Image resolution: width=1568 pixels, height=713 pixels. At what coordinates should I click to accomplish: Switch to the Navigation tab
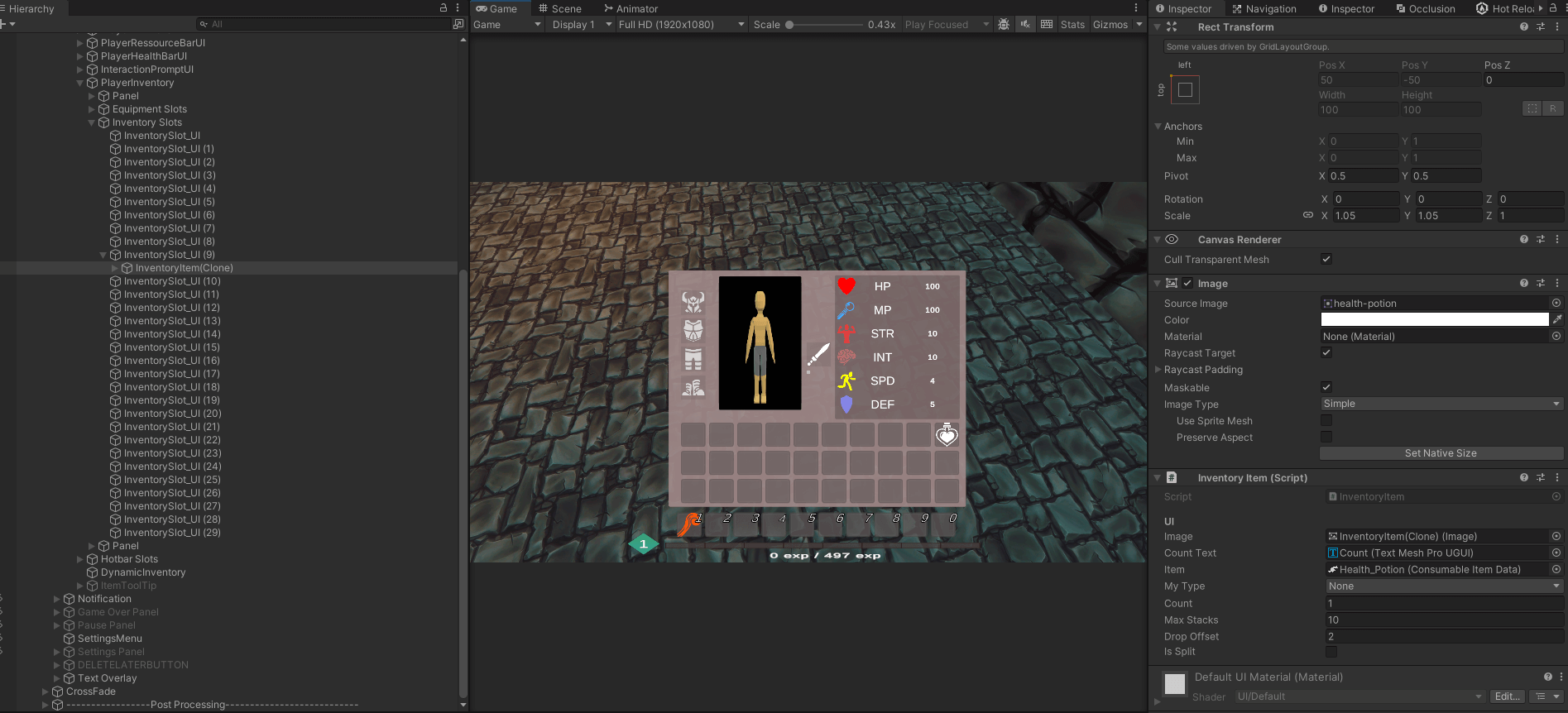coord(1264,8)
